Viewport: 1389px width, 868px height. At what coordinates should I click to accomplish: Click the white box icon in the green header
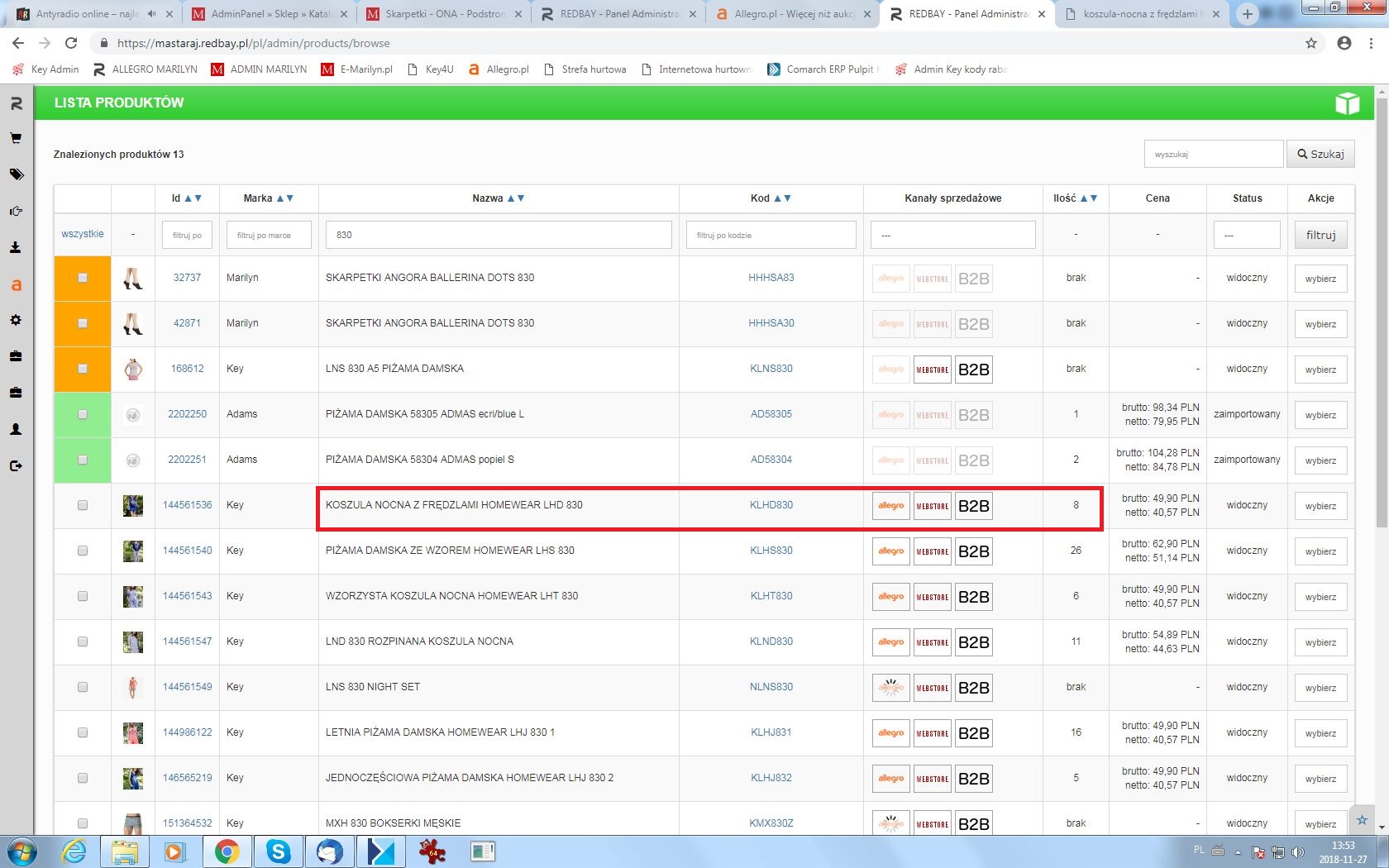(1347, 103)
